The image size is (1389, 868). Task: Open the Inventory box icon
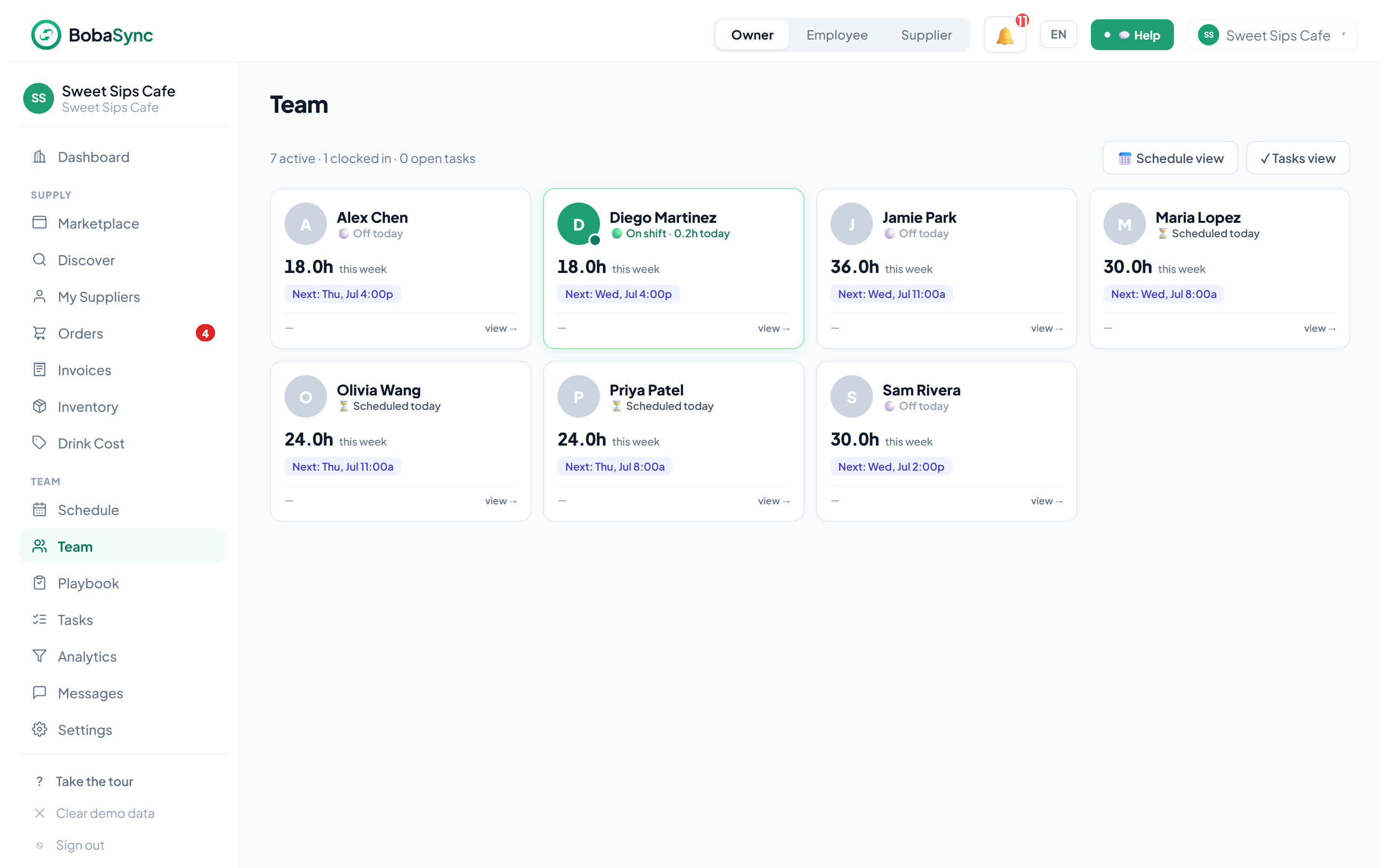click(40, 407)
